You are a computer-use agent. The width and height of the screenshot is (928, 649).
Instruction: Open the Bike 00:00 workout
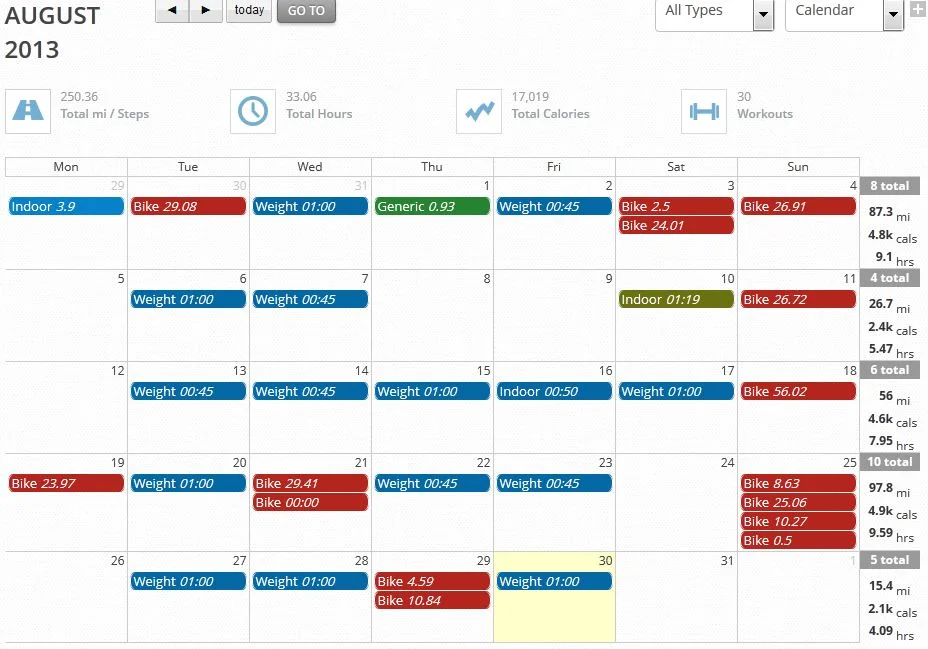[x=310, y=502]
